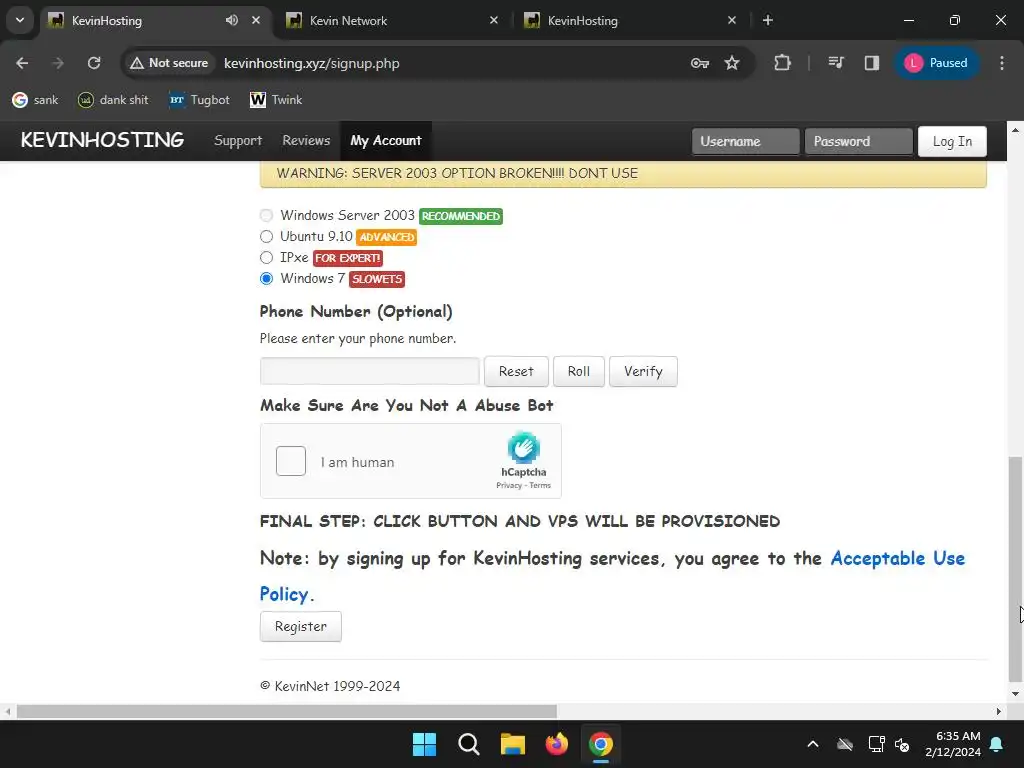Click the Paused profile button
Screen dimensions: 1024x768
click(x=936, y=63)
